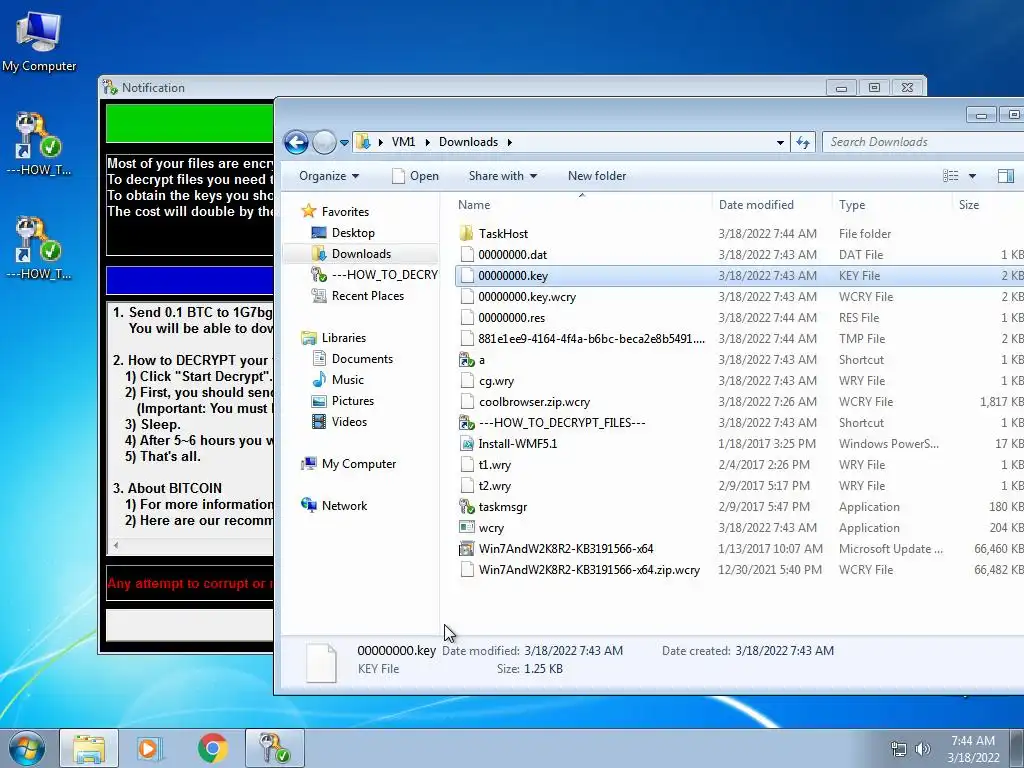
Task: Create a New folder
Action: [x=597, y=176]
